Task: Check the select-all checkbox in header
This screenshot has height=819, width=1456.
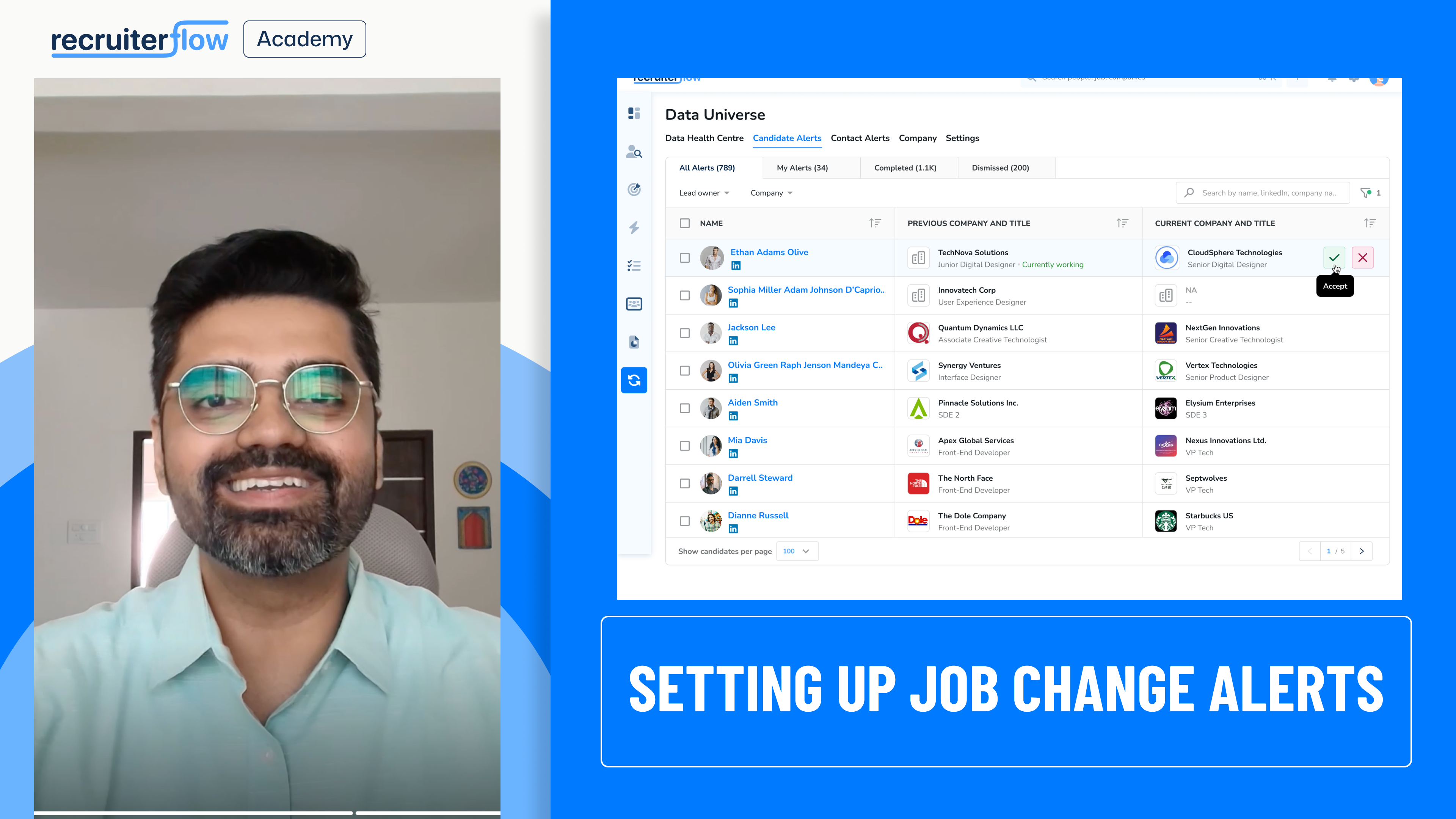Action: tap(684, 223)
